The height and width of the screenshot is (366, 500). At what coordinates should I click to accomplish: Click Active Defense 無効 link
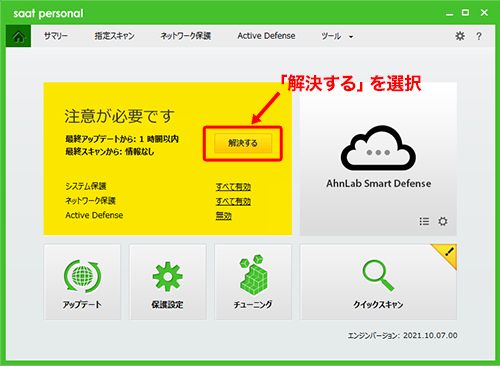pos(223,216)
